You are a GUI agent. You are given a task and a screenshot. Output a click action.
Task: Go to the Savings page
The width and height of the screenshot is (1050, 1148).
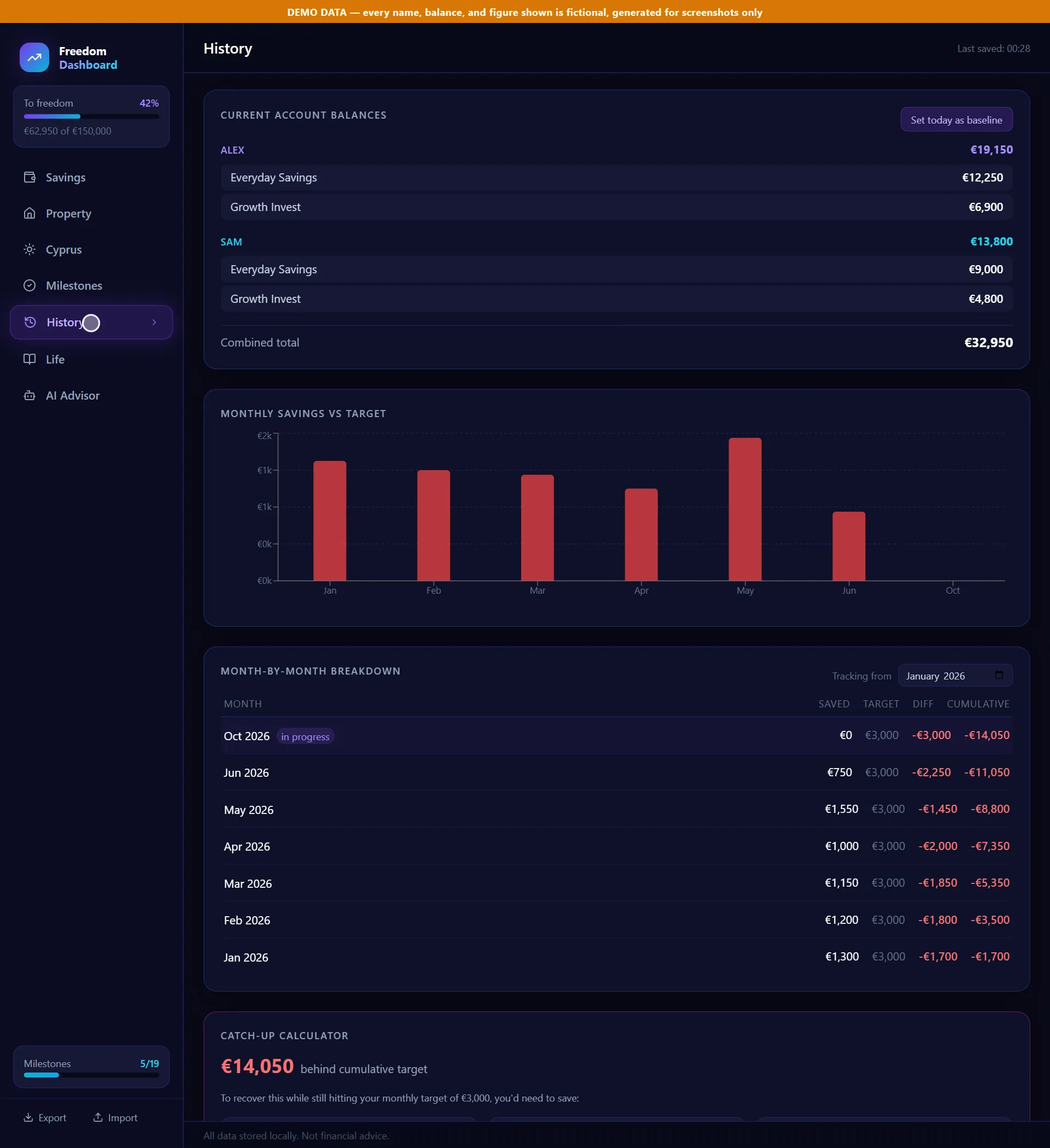click(x=91, y=177)
